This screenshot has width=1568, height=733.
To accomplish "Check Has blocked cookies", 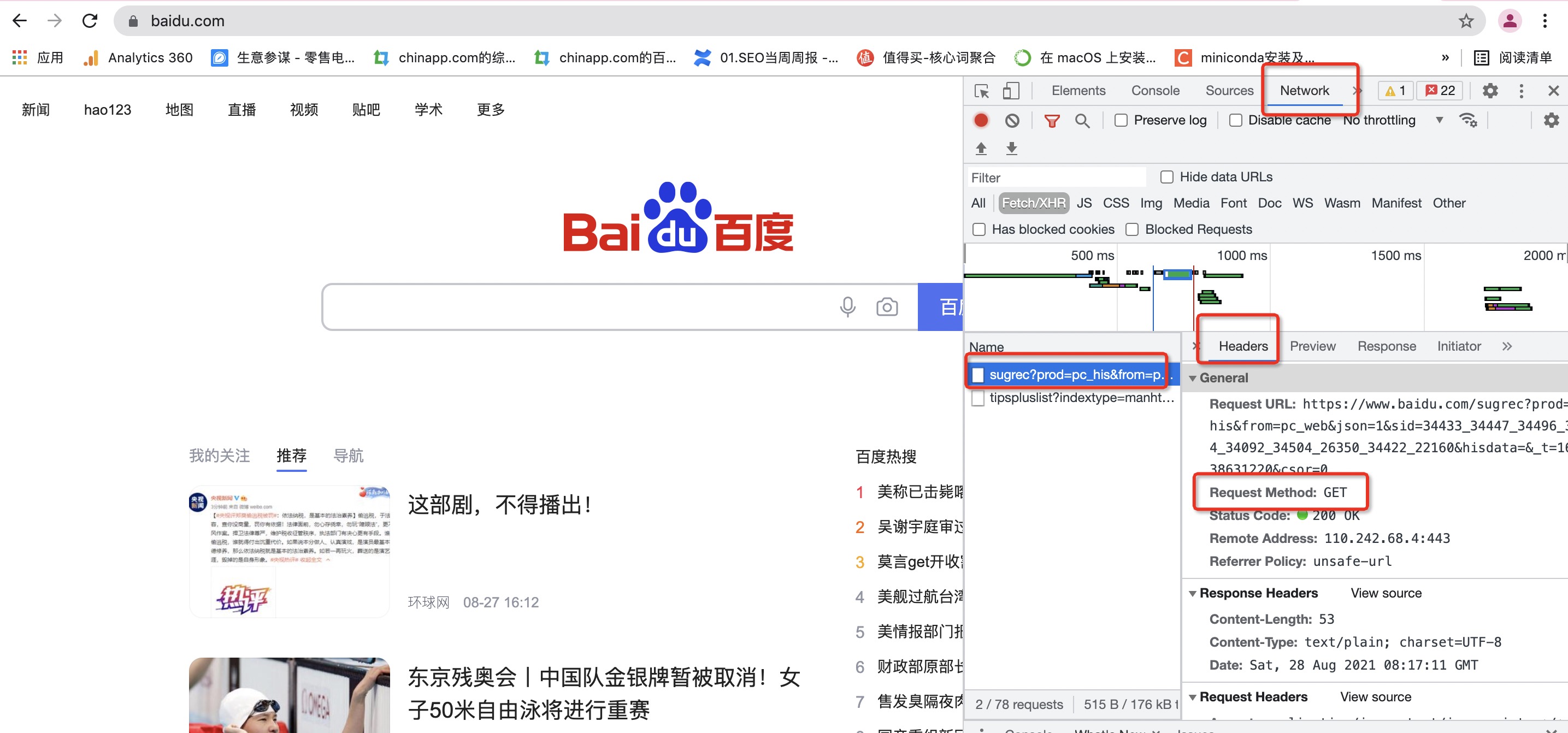I will tap(979, 229).
